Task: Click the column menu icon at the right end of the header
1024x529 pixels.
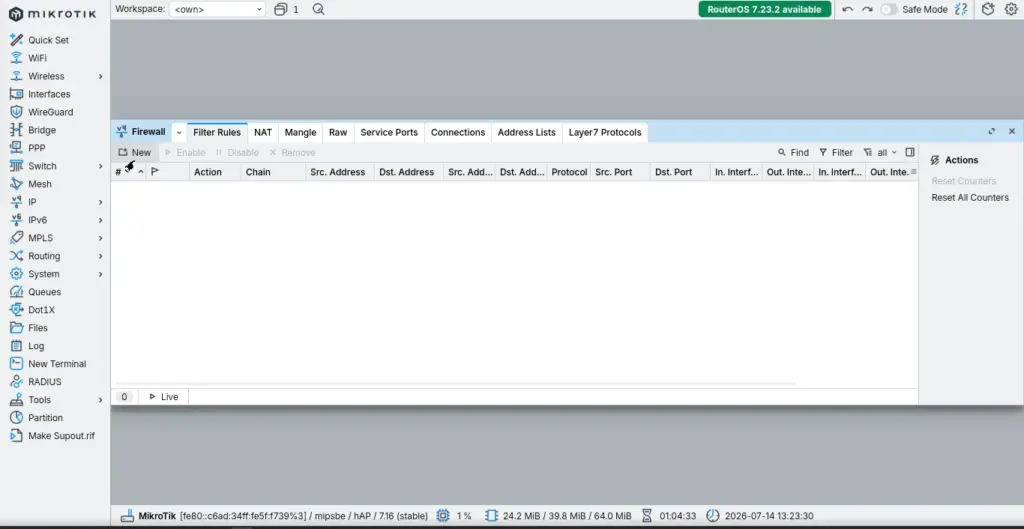Action: coord(914,172)
